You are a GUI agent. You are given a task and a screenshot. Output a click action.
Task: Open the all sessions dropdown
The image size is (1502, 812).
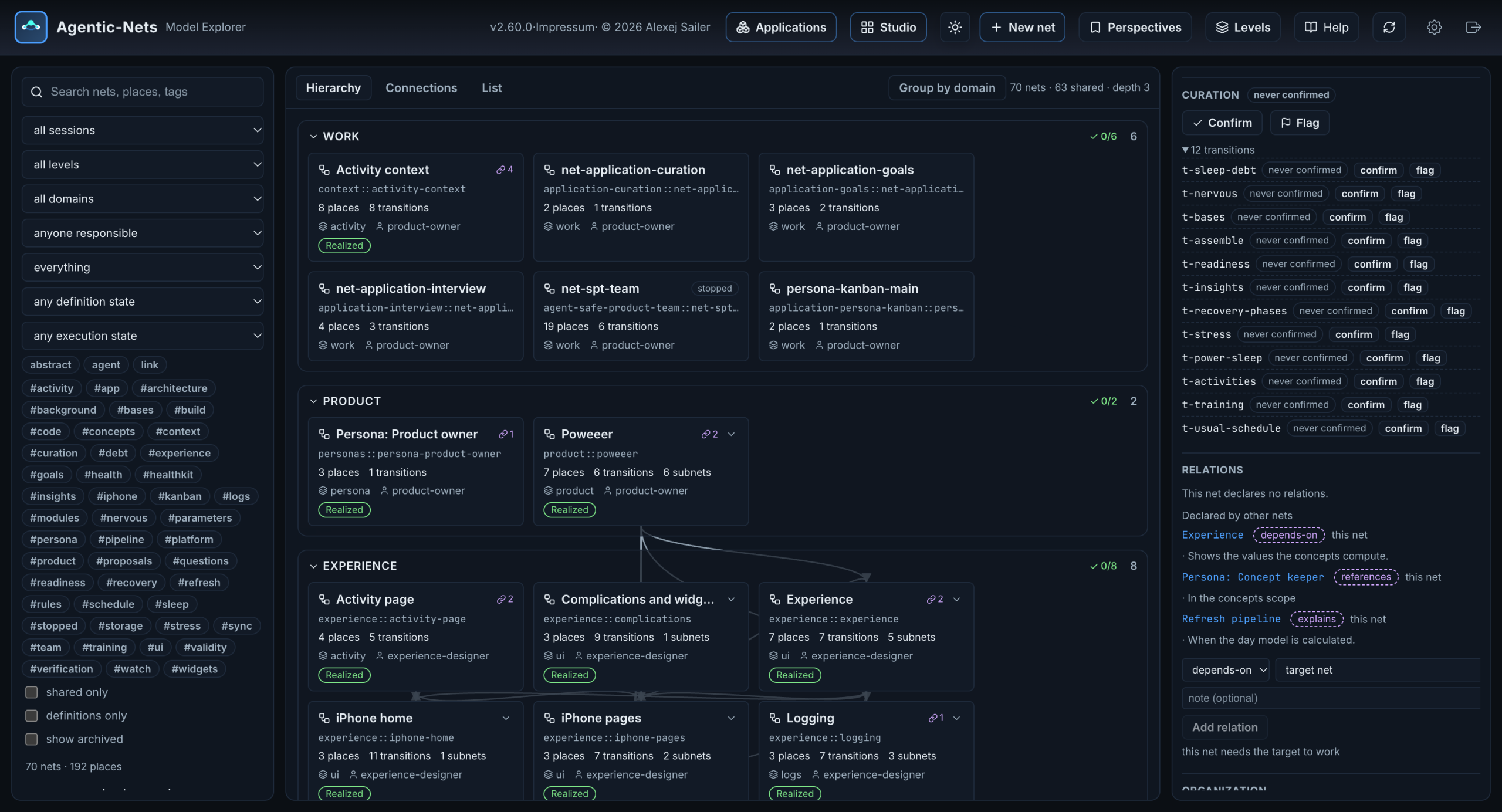[143, 130]
